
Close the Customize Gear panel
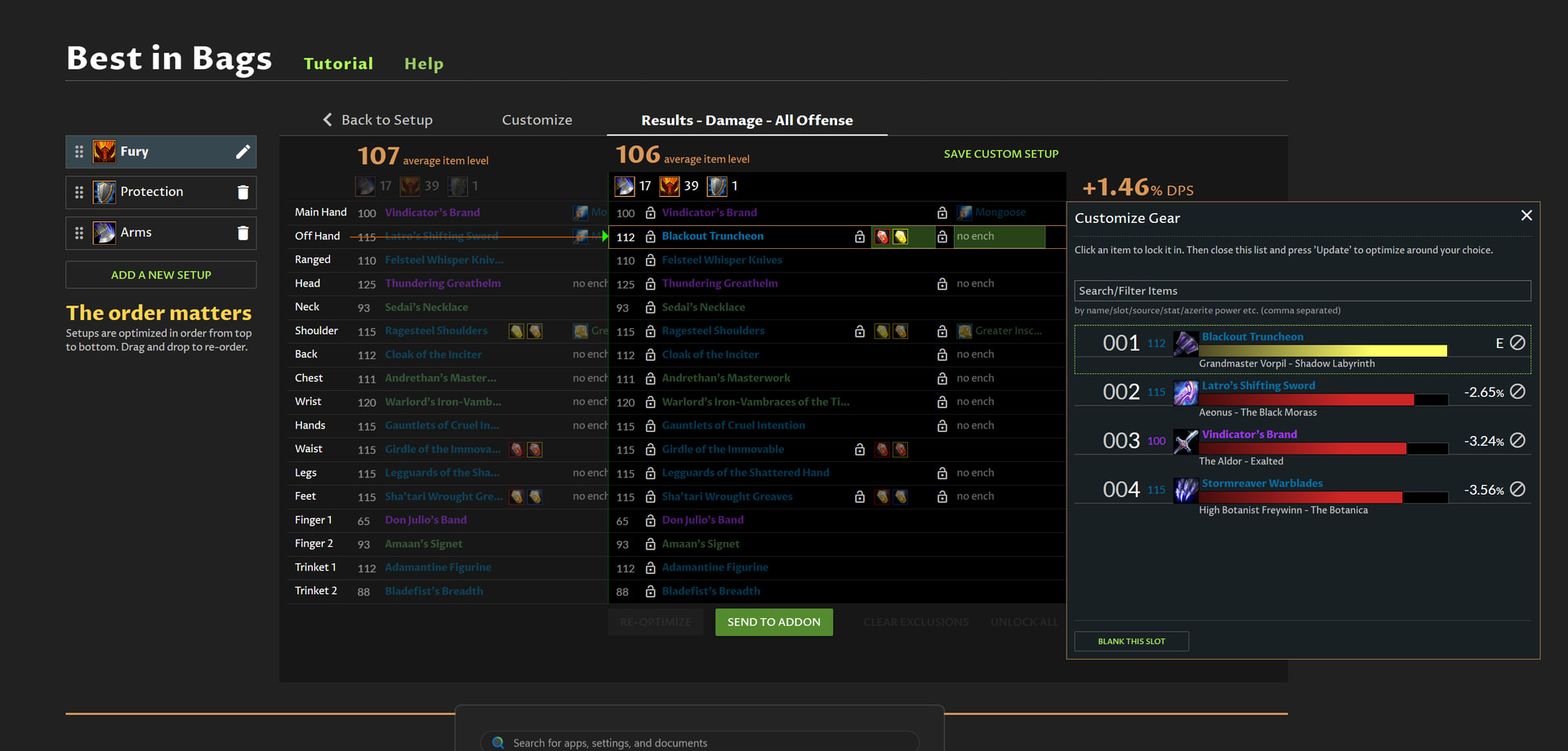click(x=1526, y=216)
